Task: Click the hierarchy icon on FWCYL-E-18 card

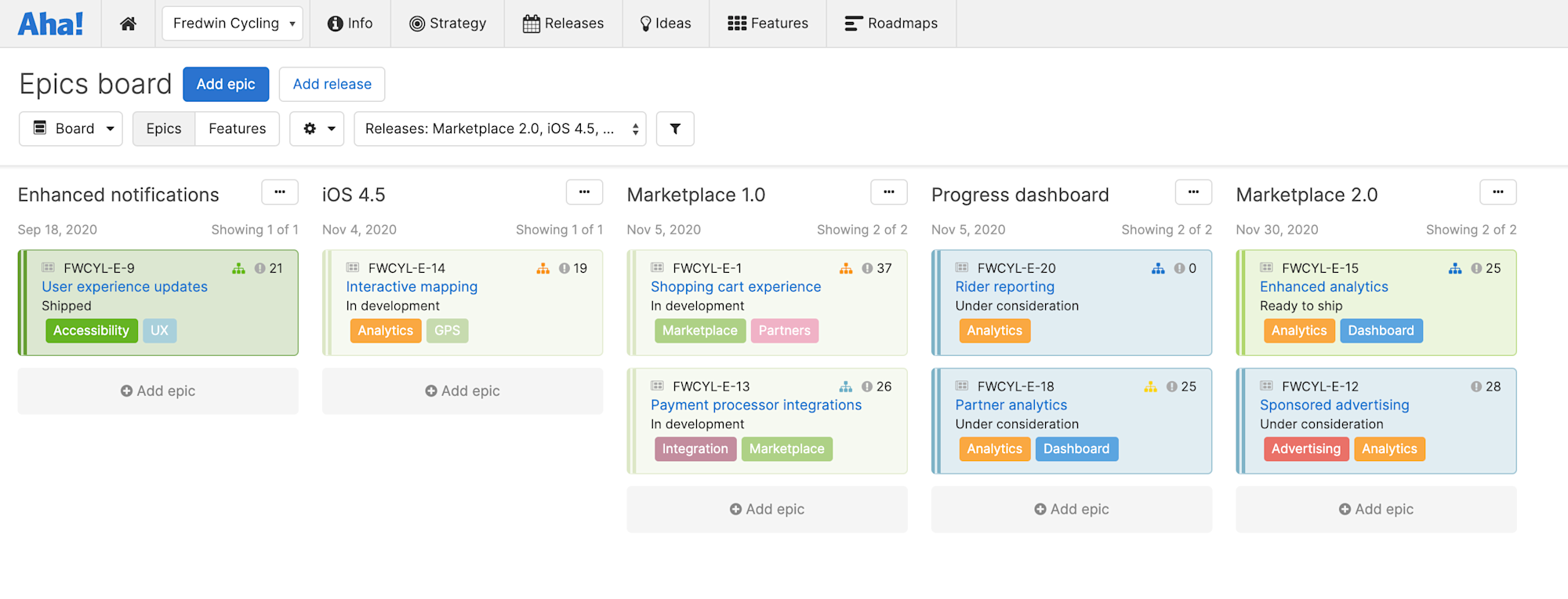Action: (1150, 387)
